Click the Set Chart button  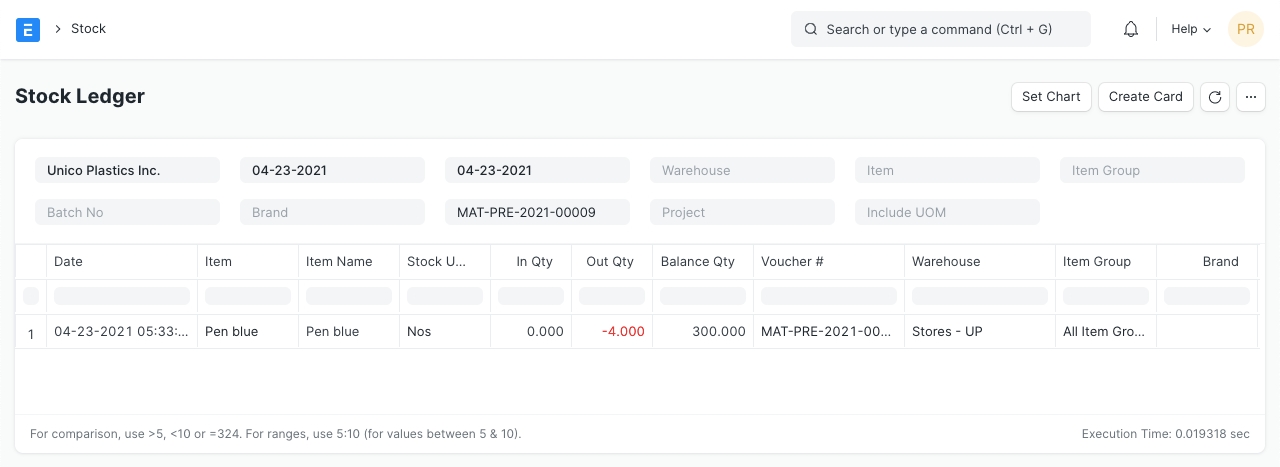coord(1051,97)
